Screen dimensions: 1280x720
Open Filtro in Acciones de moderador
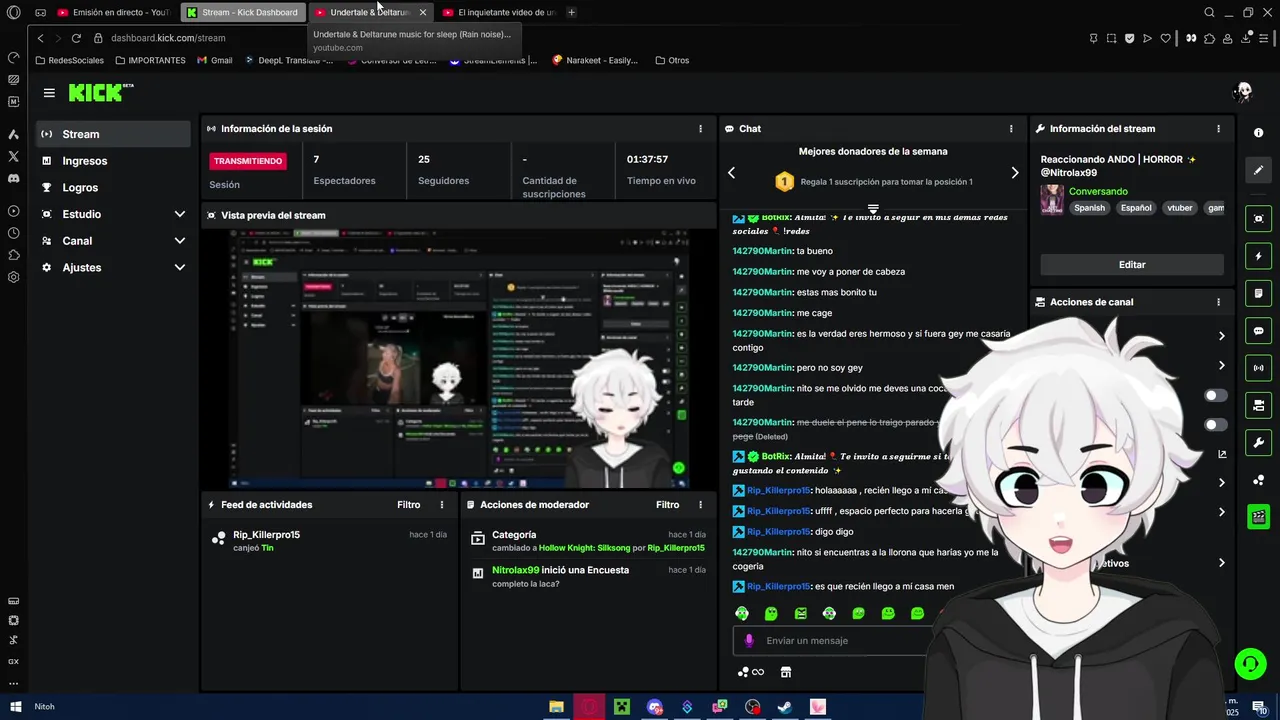coord(668,505)
